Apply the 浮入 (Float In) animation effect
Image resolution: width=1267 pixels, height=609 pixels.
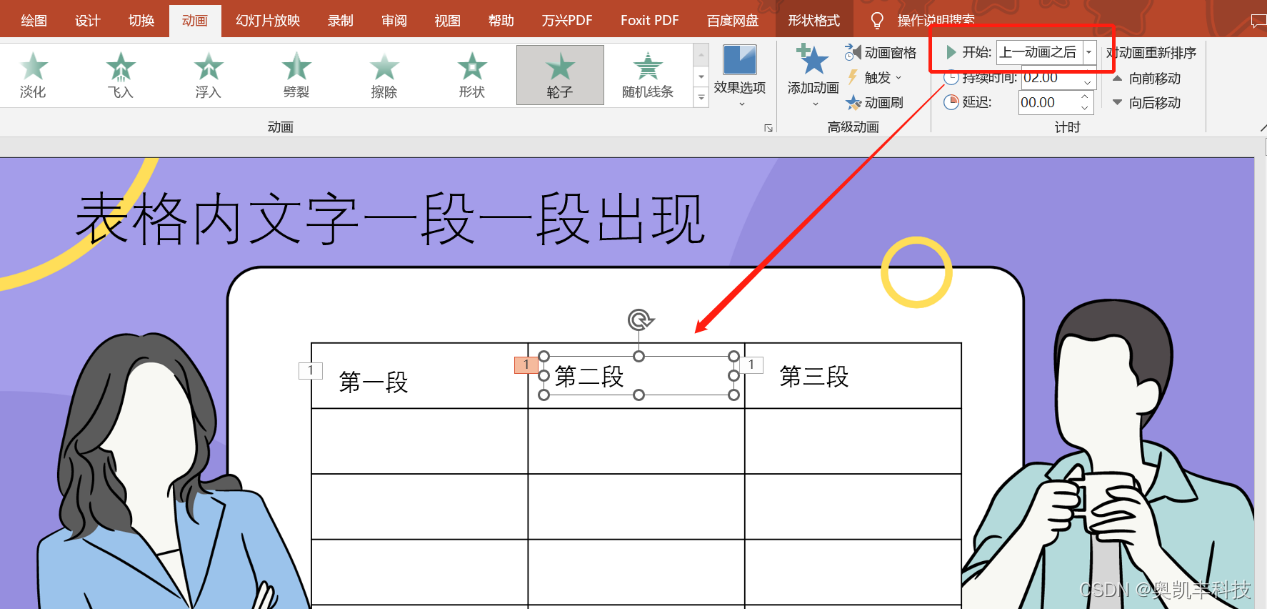pyautogui.click(x=209, y=75)
